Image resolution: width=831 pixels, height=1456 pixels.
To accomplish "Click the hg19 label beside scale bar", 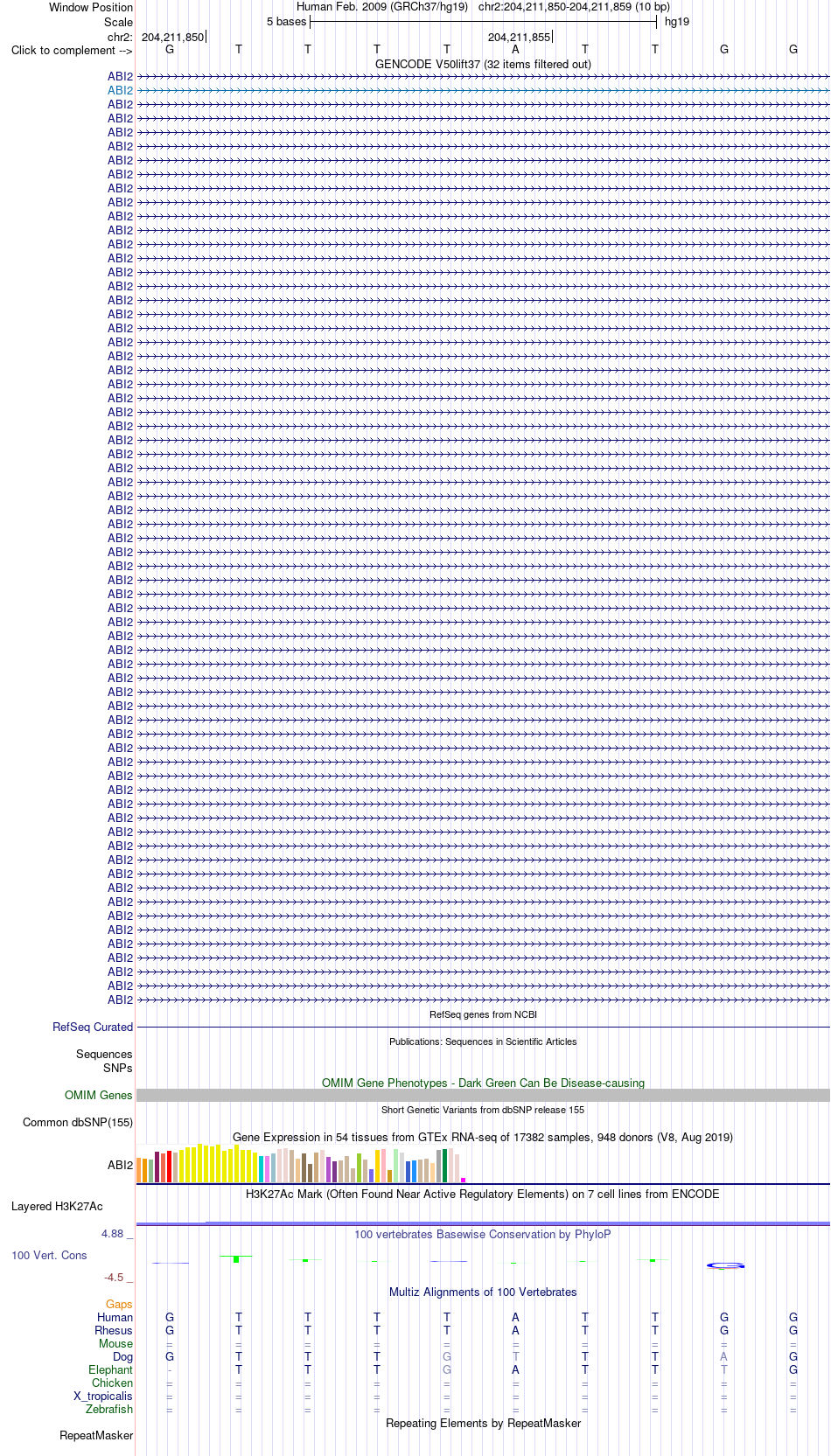I will coord(677,22).
